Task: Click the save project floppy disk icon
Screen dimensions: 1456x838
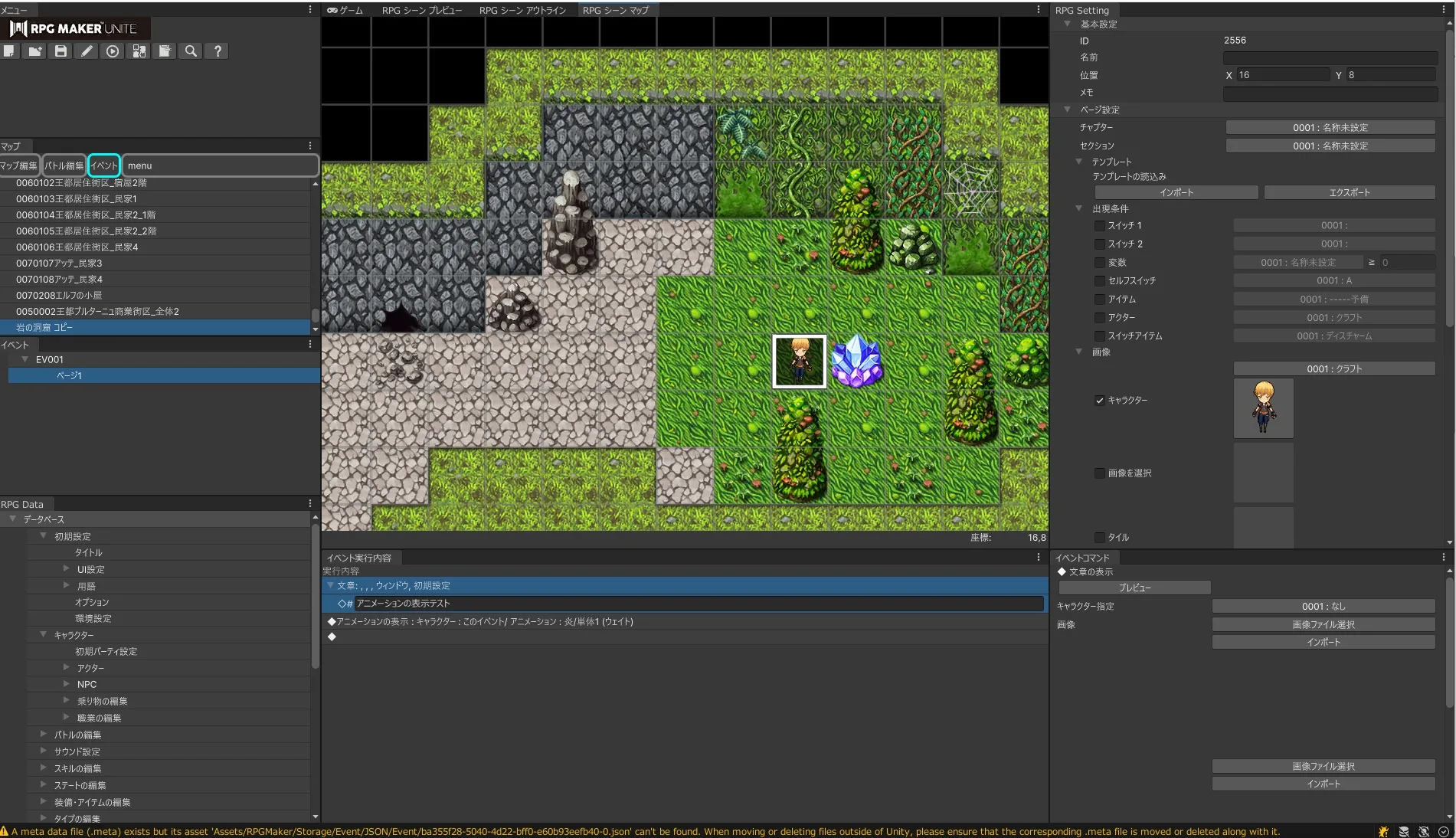Action: click(x=61, y=51)
